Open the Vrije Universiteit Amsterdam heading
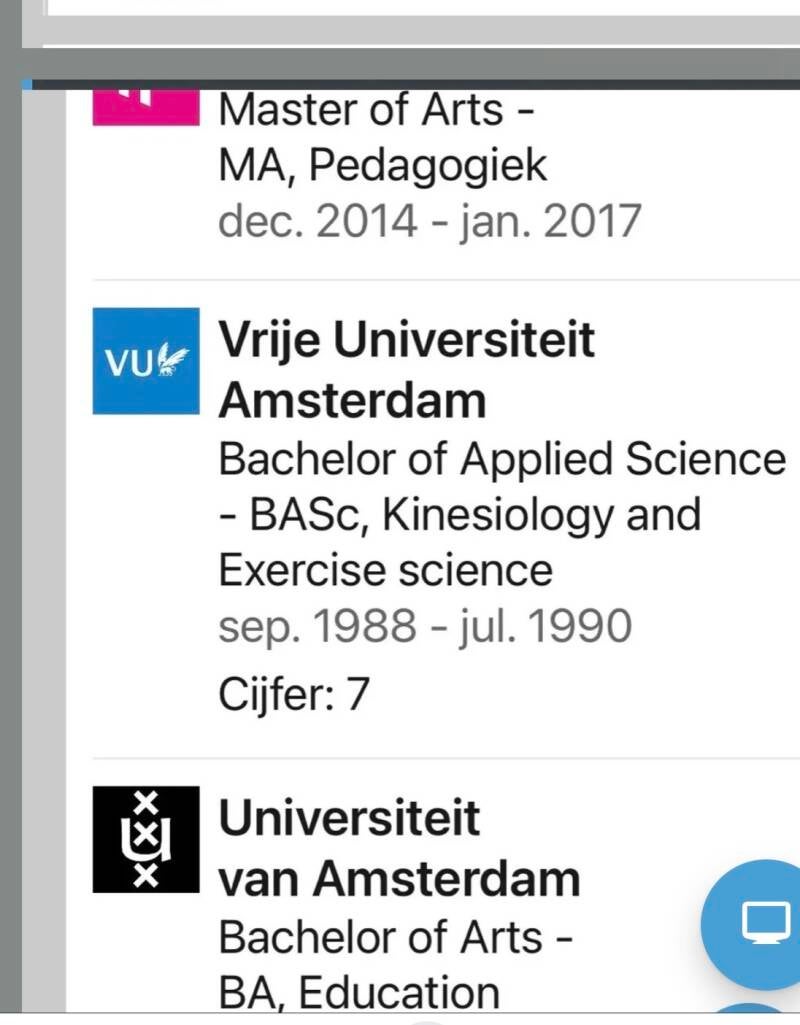 405,370
